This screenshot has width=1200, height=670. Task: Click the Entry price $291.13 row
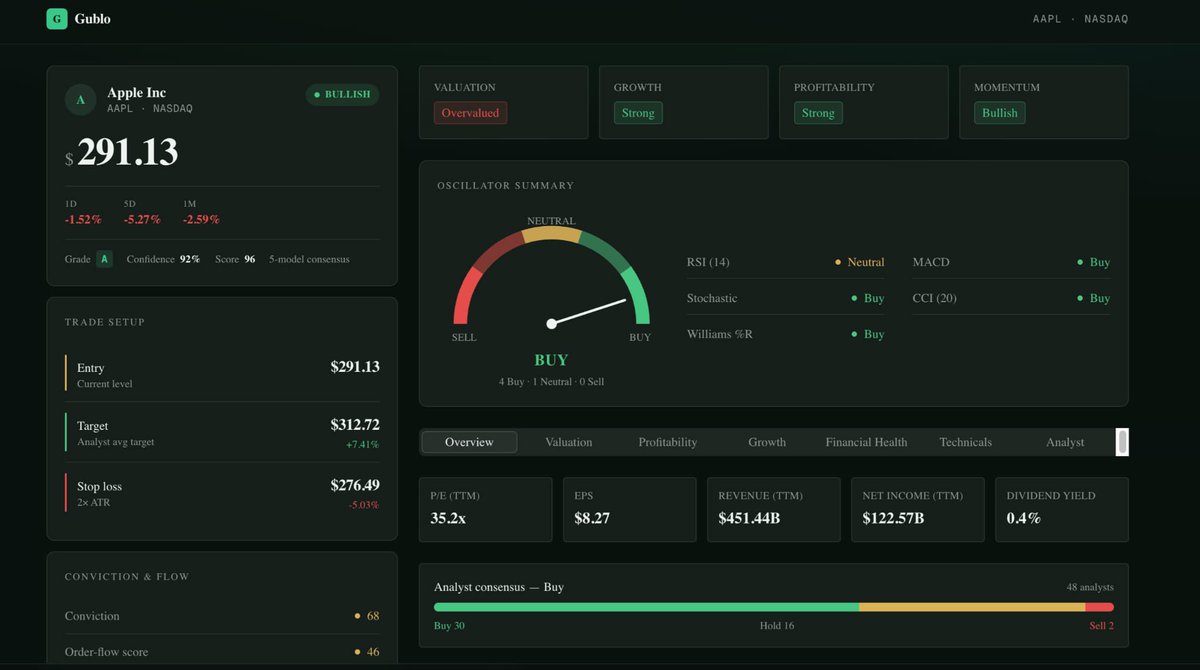(x=222, y=374)
